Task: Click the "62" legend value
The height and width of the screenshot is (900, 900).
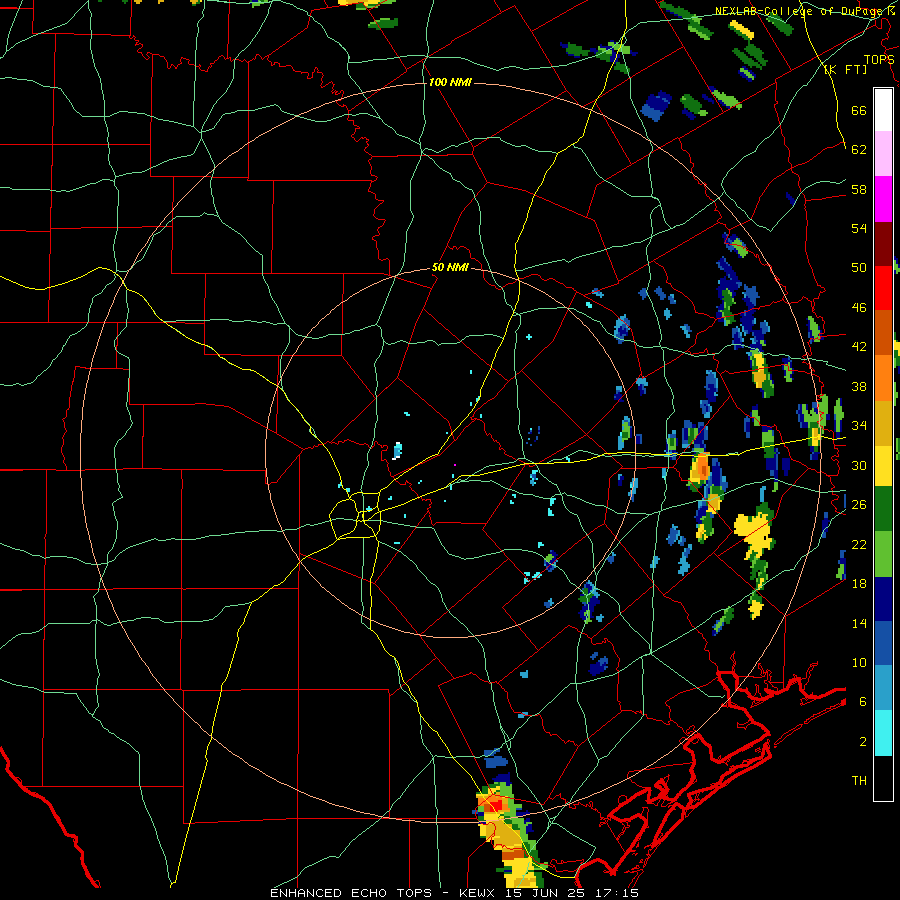Action: pyautogui.click(x=859, y=150)
